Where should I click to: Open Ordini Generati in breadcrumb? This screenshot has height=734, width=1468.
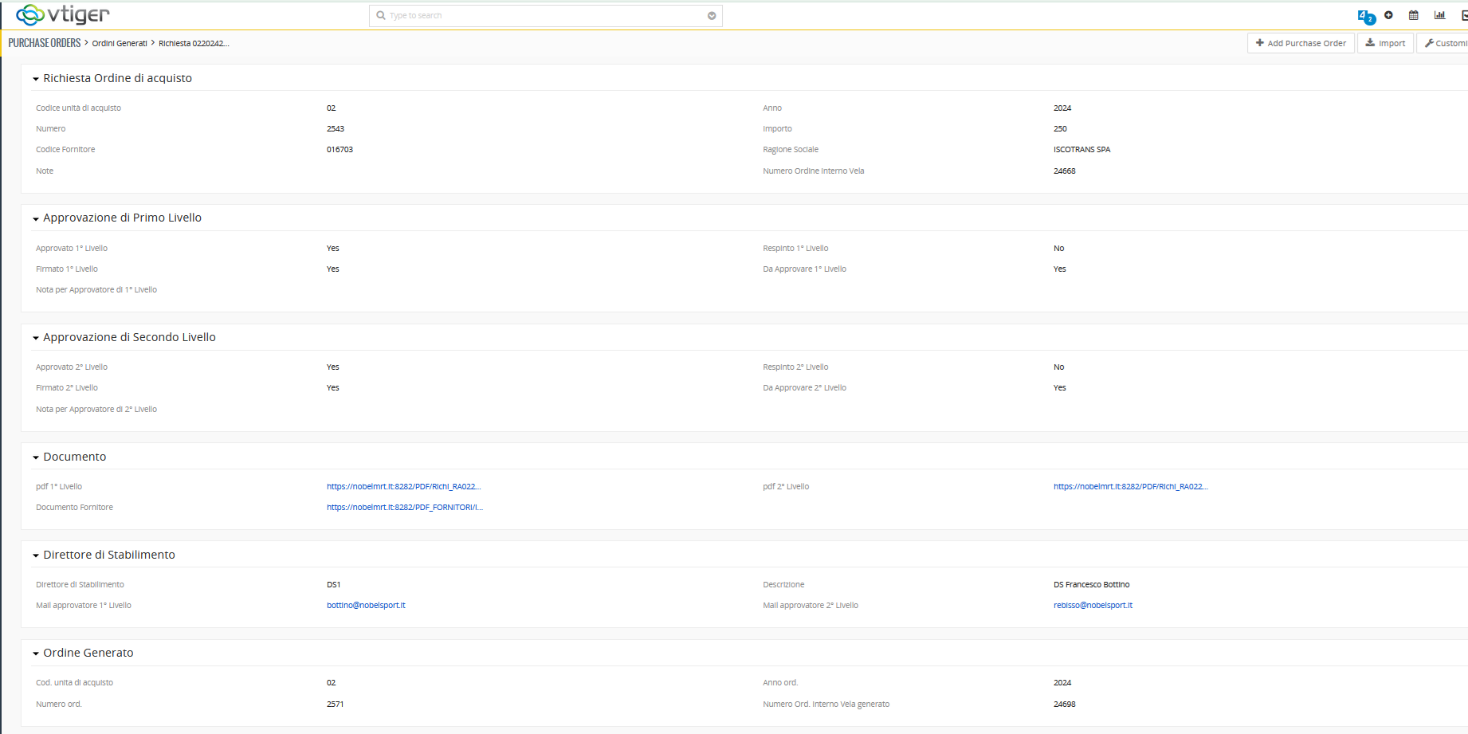[x=119, y=43]
